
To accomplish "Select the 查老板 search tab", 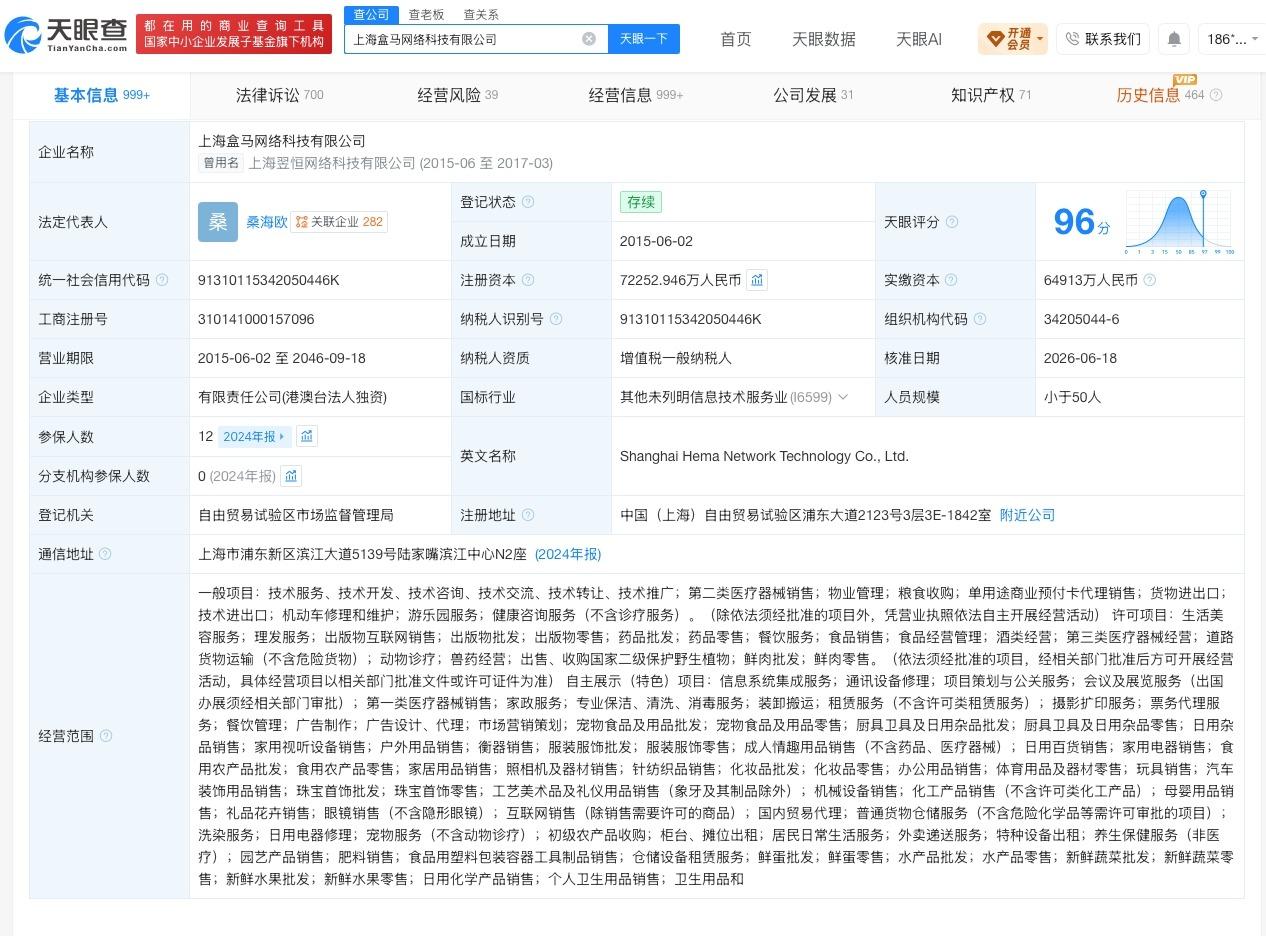I will 426,14.
